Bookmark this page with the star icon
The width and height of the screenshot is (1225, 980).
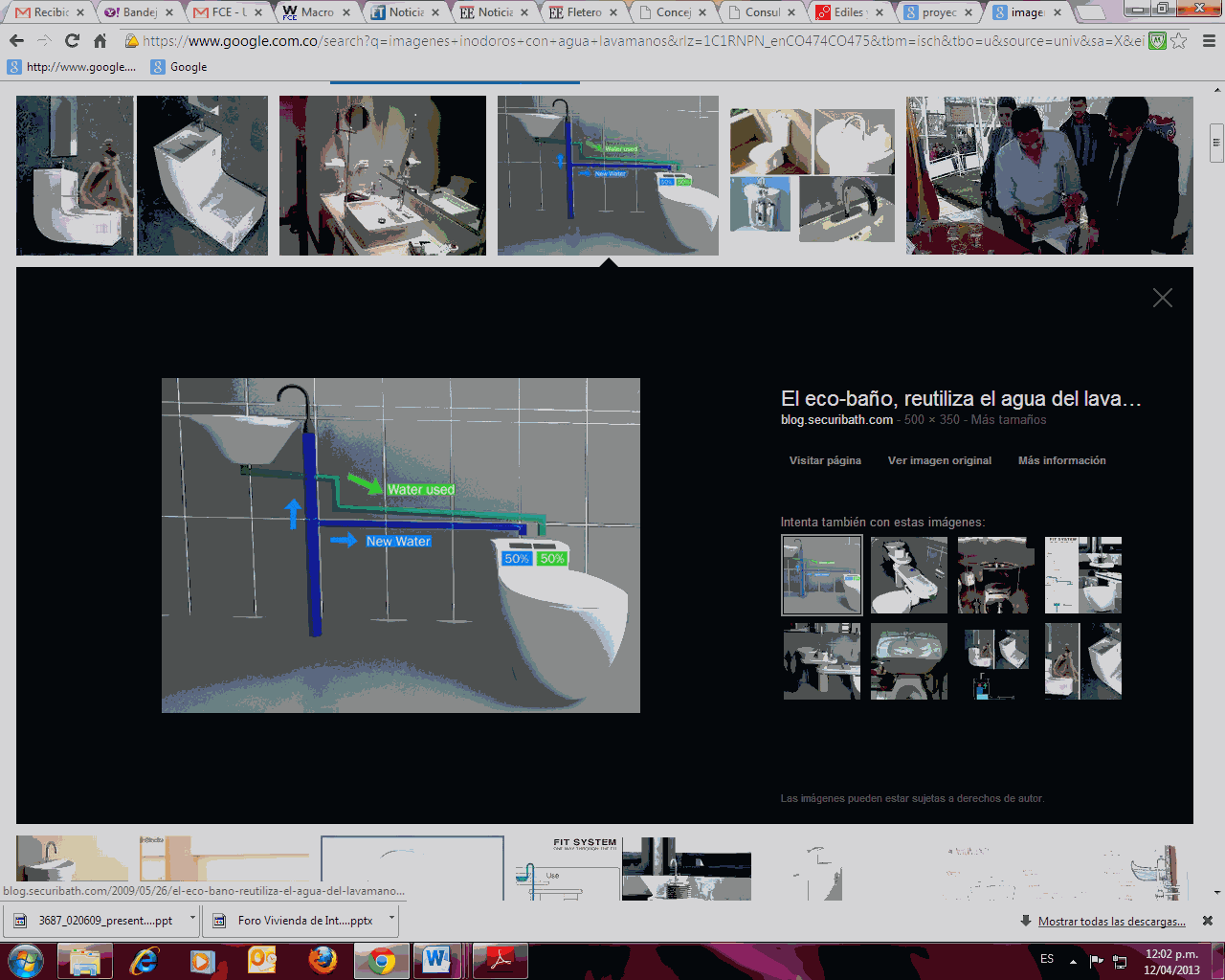coord(1179,41)
